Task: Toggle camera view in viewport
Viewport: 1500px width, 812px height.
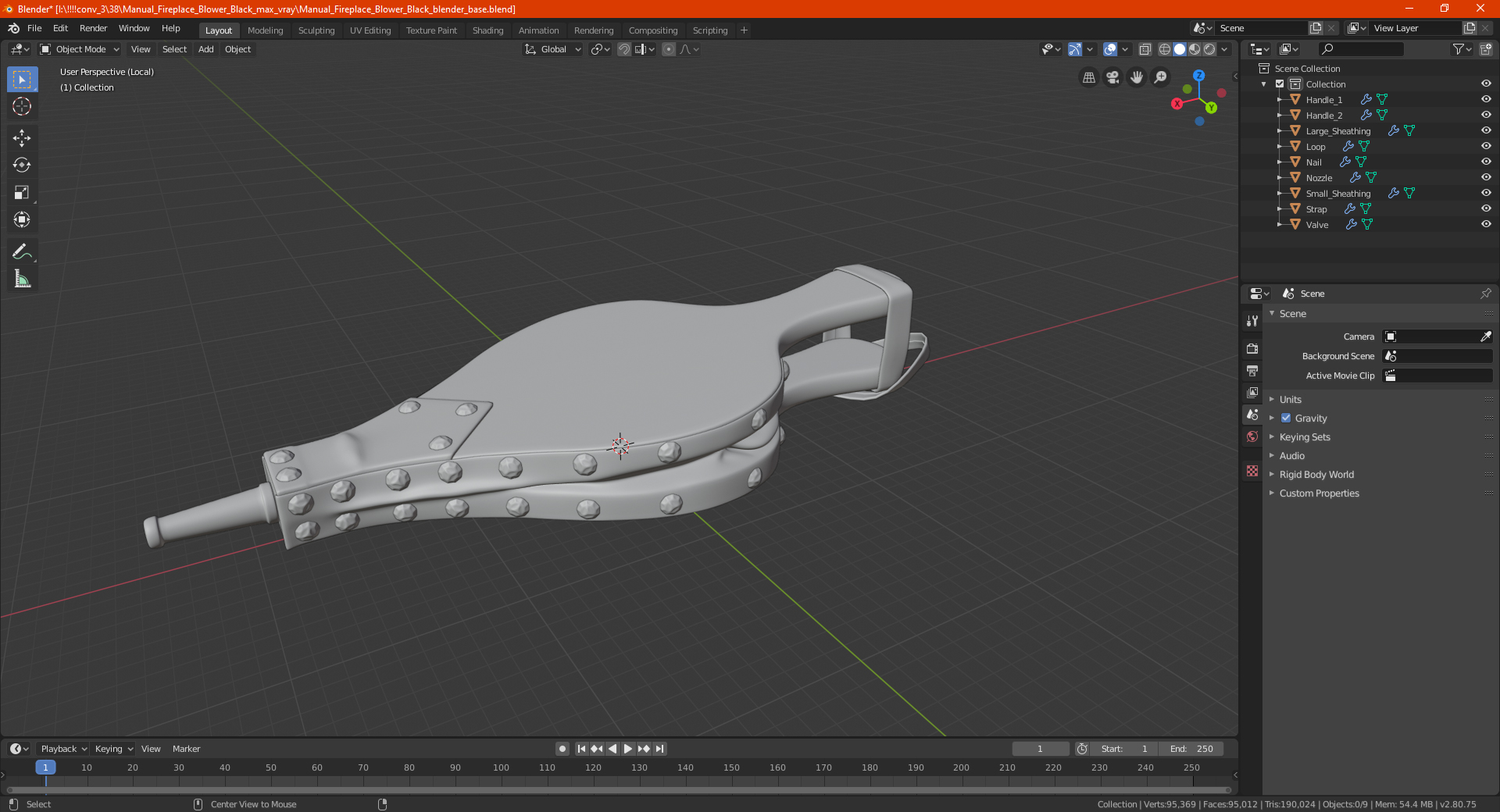Action: [1112, 77]
